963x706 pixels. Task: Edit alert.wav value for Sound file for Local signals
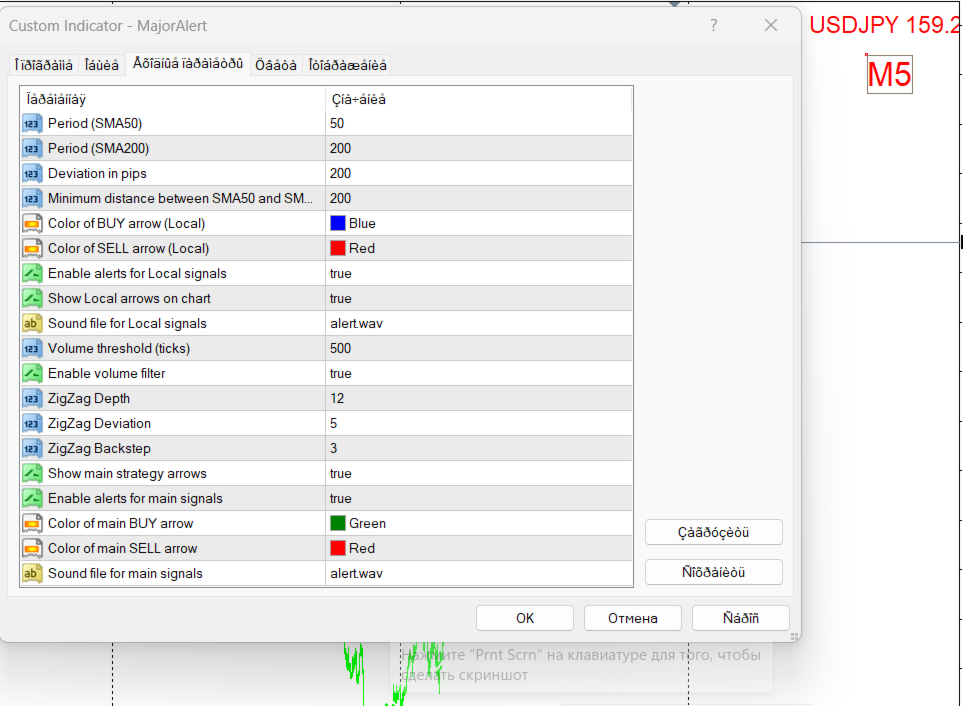tap(478, 324)
